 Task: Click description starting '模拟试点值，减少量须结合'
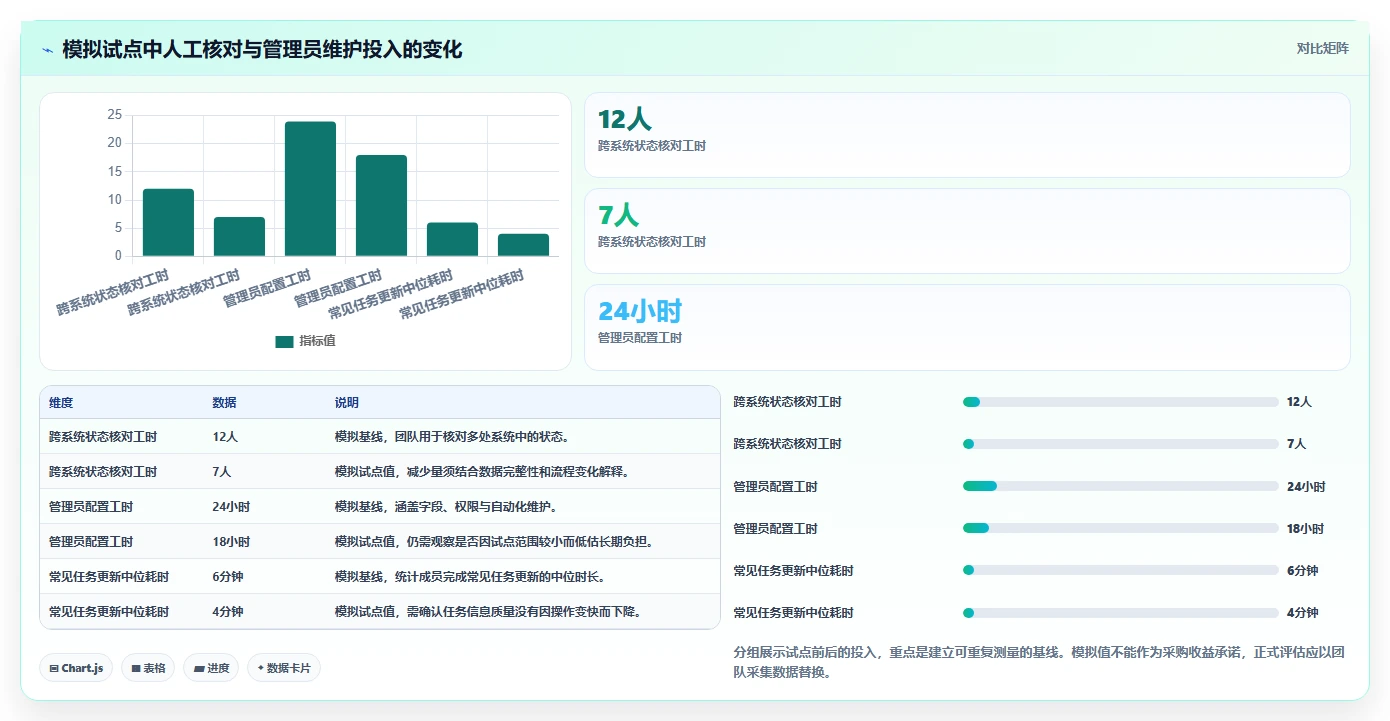click(482, 472)
